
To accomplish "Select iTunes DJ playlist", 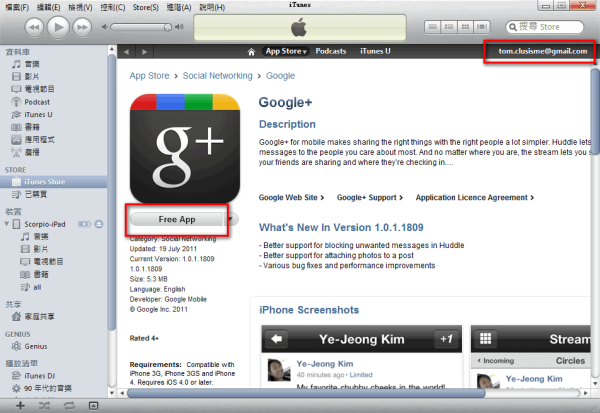I will point(34,376).
